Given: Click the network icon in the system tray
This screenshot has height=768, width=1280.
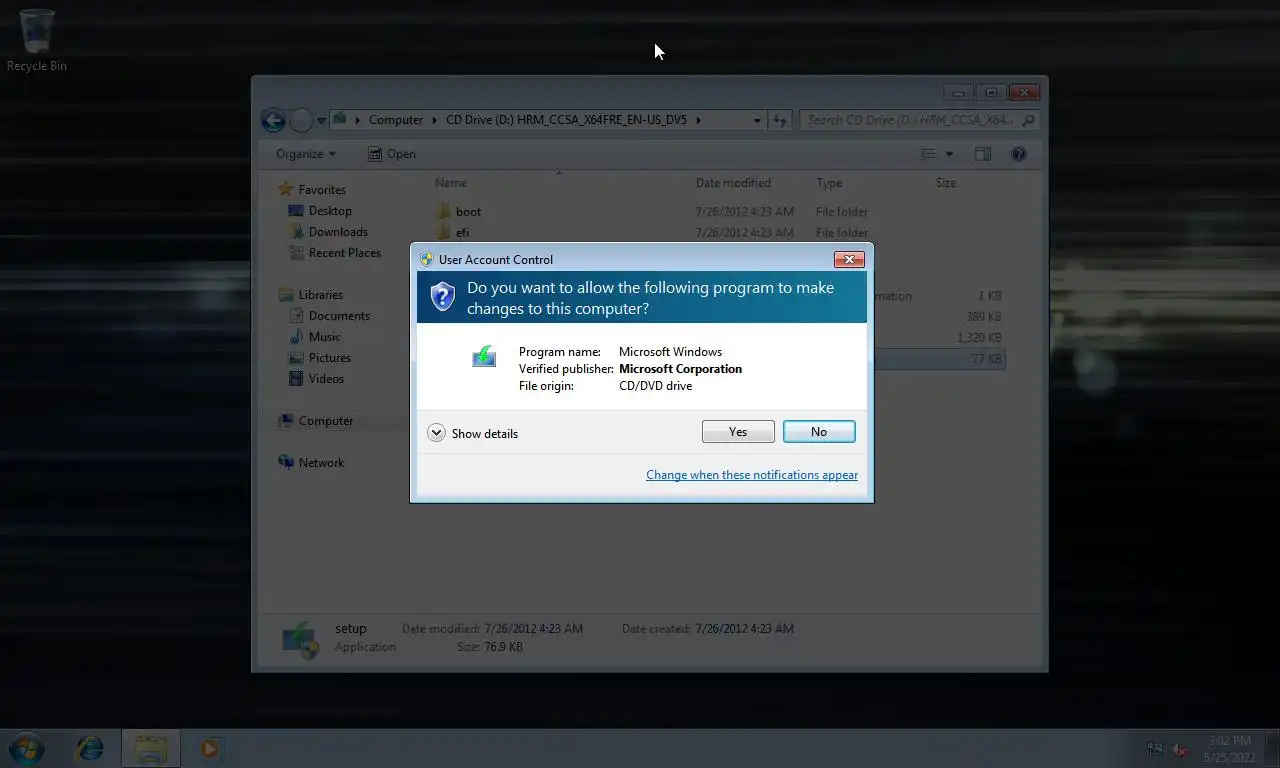Looking at the screenshot, I should click(1155, 749).
